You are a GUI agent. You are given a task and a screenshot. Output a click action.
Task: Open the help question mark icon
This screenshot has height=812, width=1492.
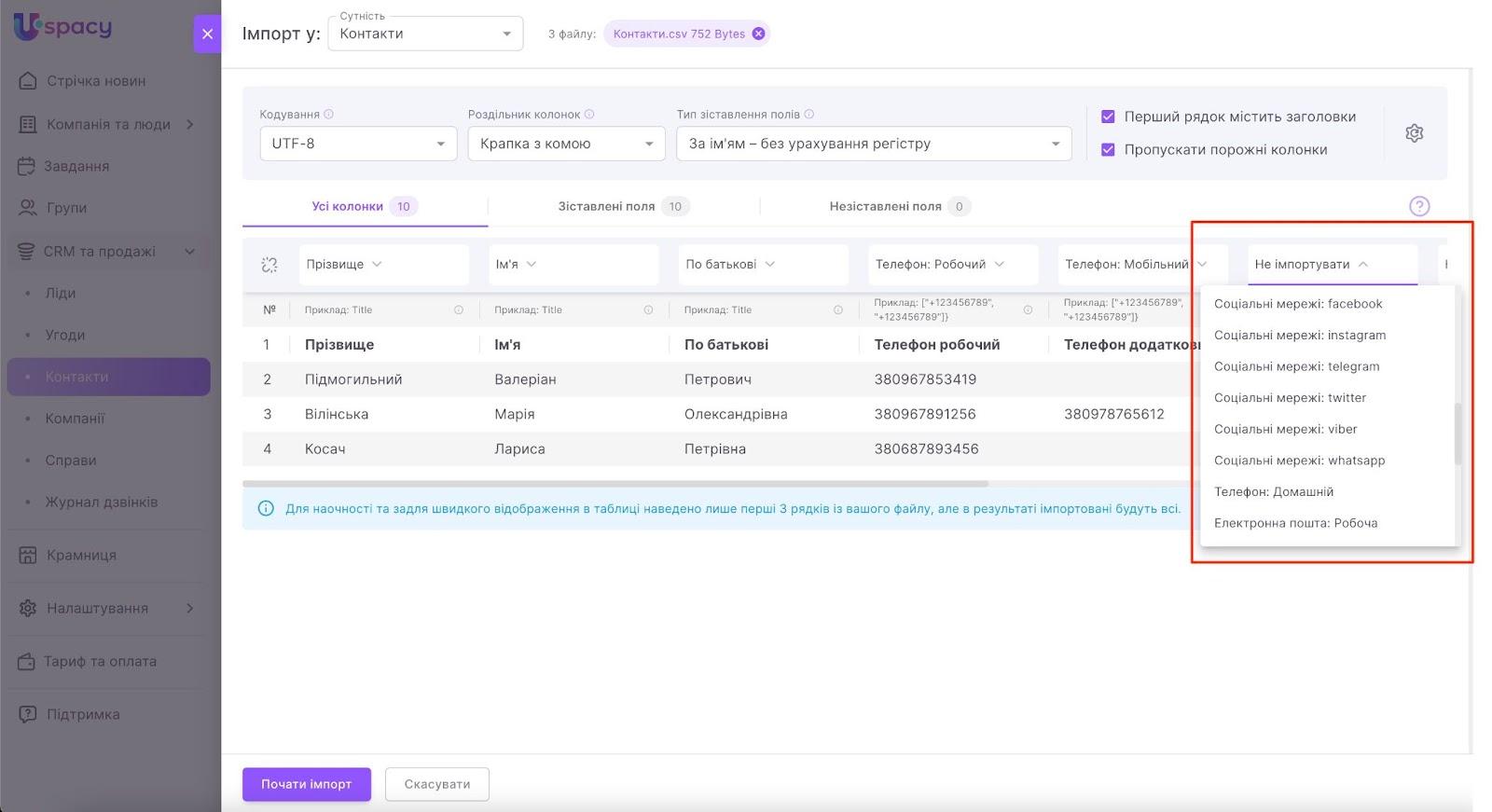click(1418, 206)
